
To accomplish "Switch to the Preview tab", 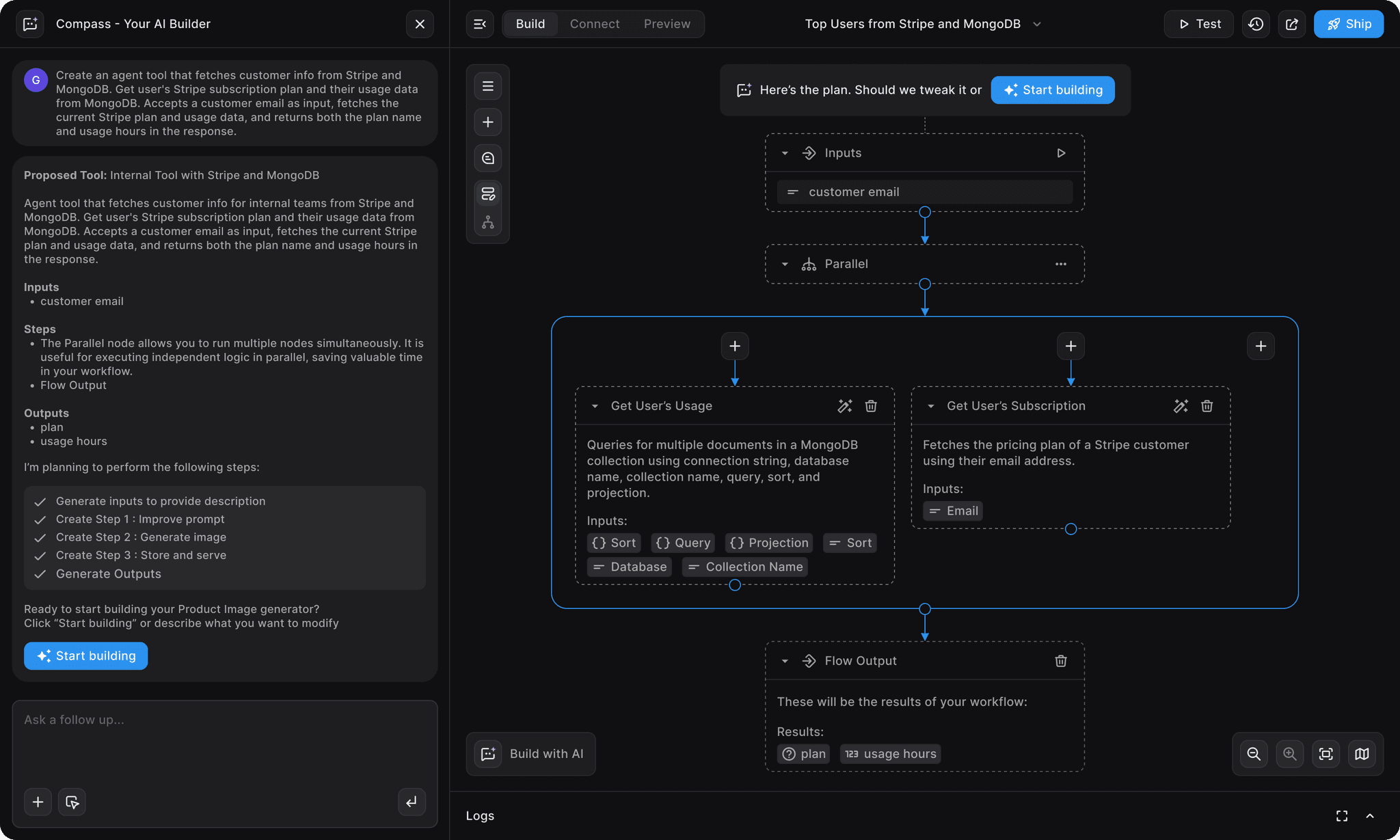I will tap(667, 24).
